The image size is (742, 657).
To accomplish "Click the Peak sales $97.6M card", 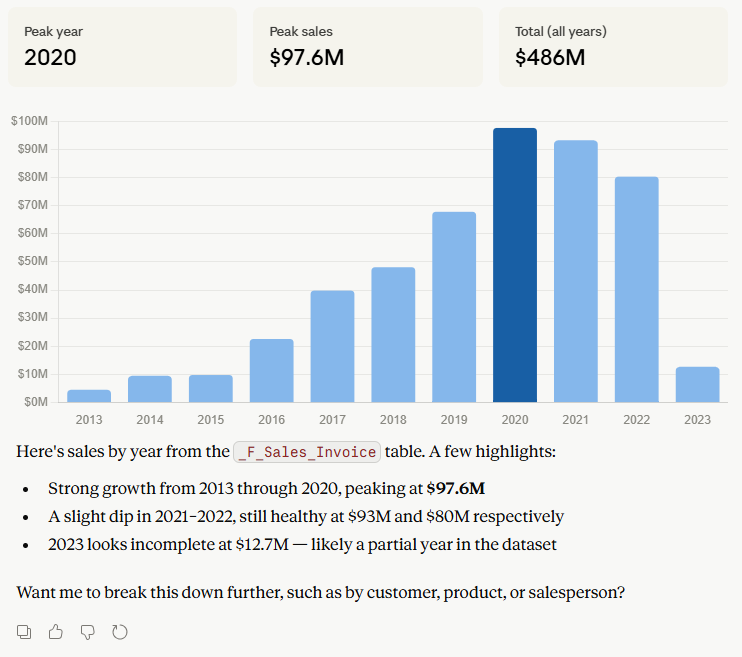I will click(x=368, y=47).
